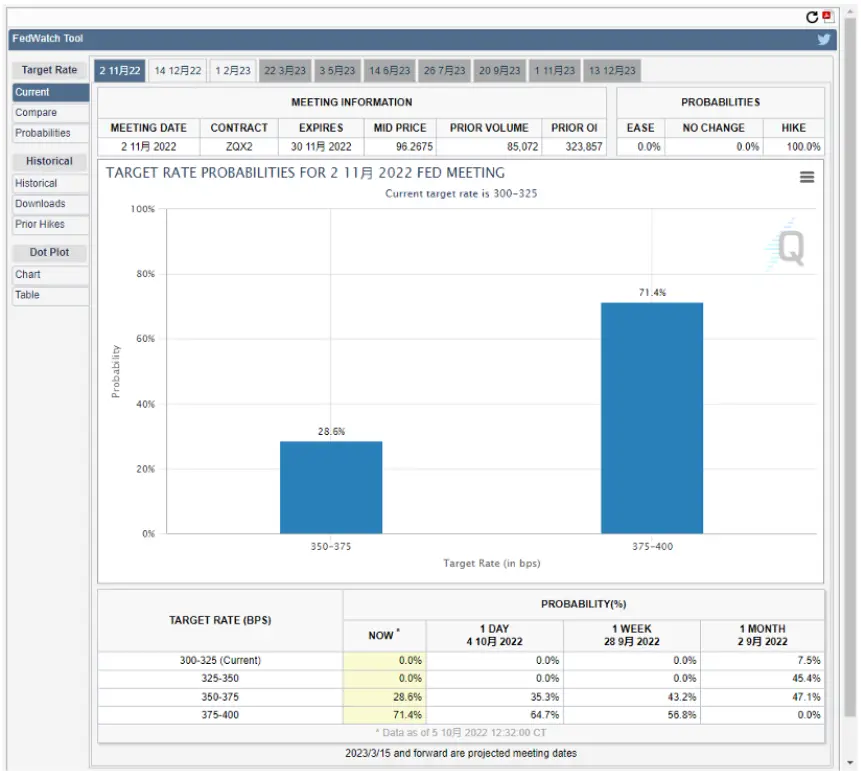Click the 375-400 blue probability bar

(x=652, y=418)
